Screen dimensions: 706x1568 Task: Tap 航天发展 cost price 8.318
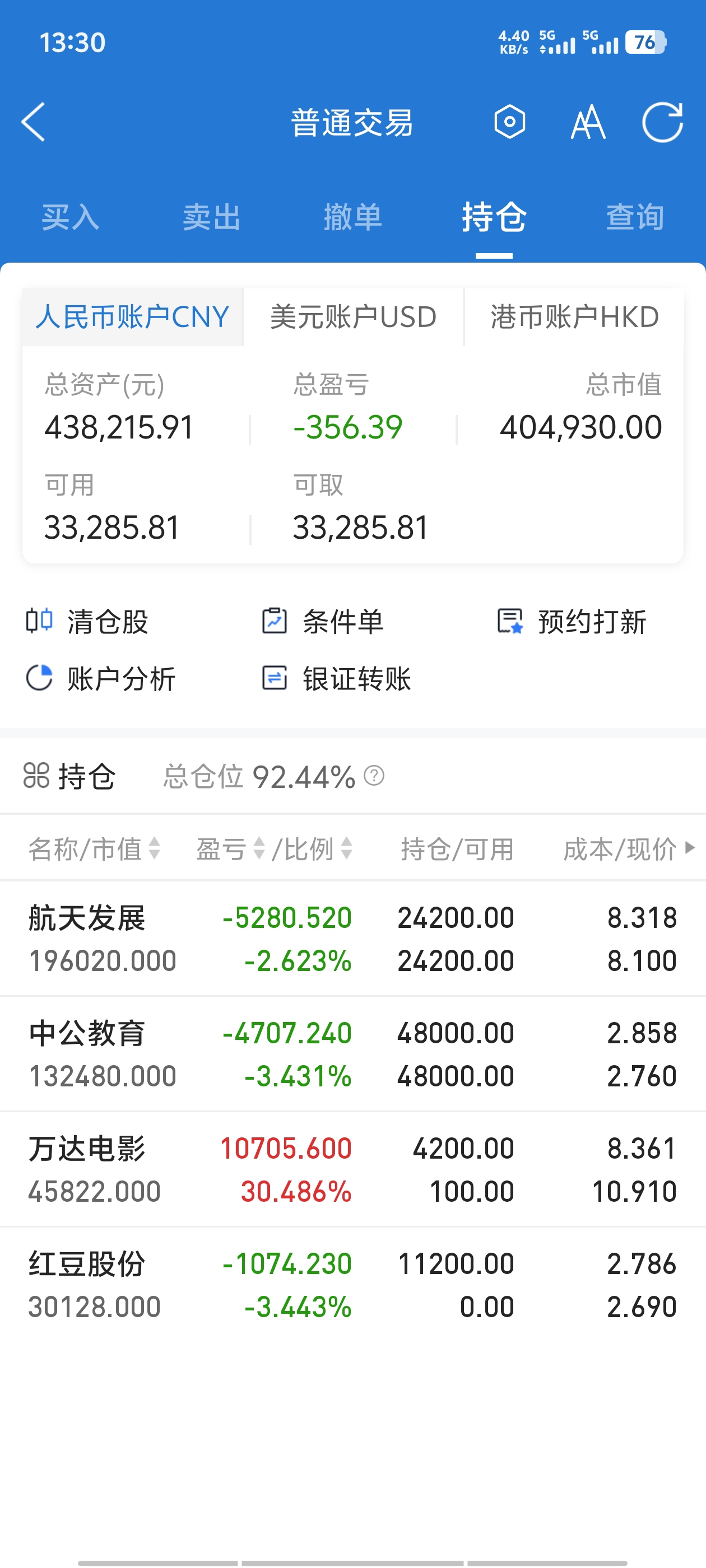click(x=642, y=917)
